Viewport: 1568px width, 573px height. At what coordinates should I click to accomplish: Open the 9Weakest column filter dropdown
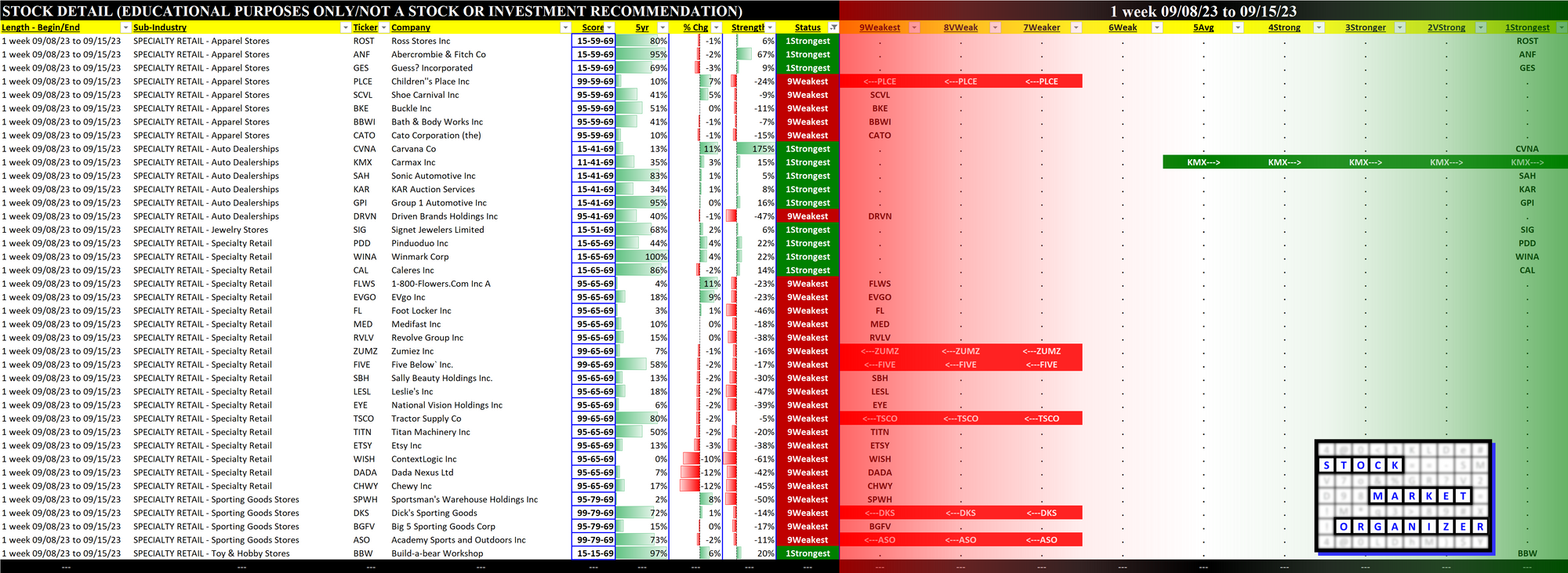914,27
